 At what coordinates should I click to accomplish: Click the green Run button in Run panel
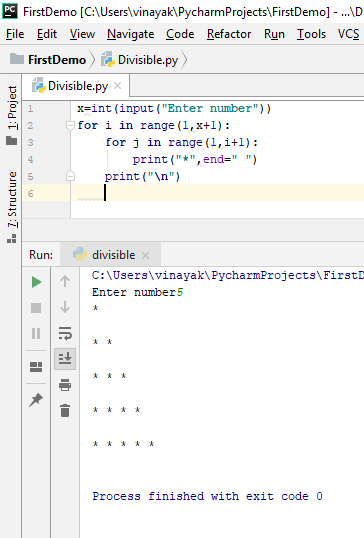(x=36, y=282)
